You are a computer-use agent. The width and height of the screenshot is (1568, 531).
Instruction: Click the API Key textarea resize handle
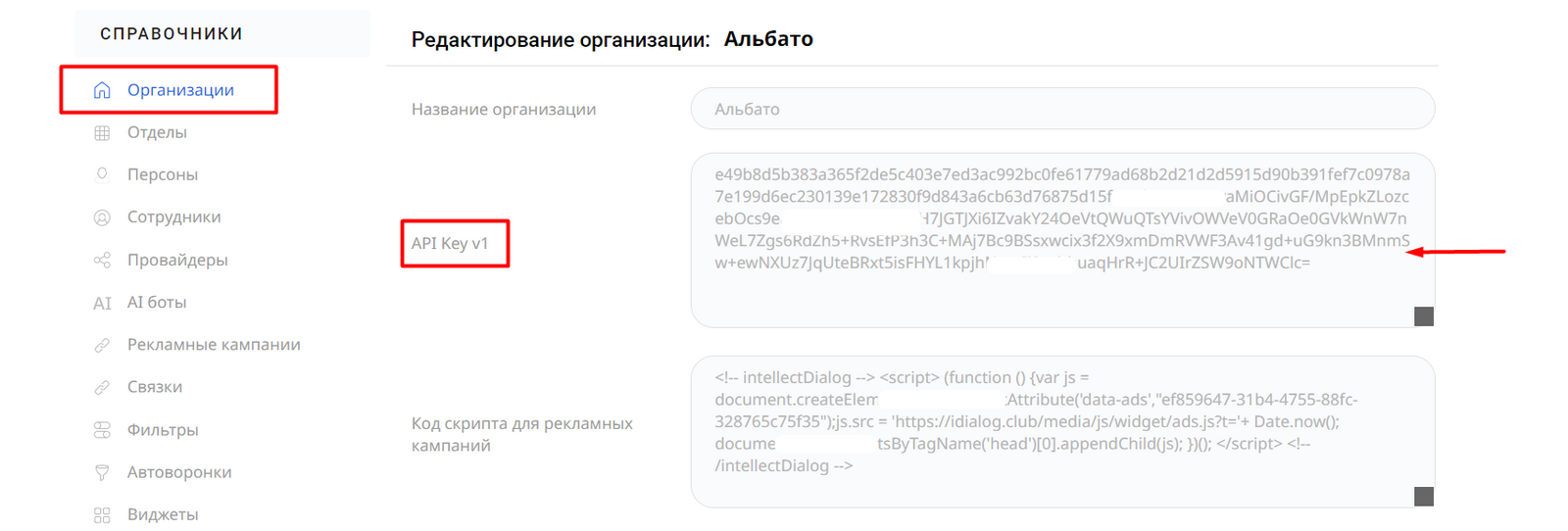click(1424, 316)
